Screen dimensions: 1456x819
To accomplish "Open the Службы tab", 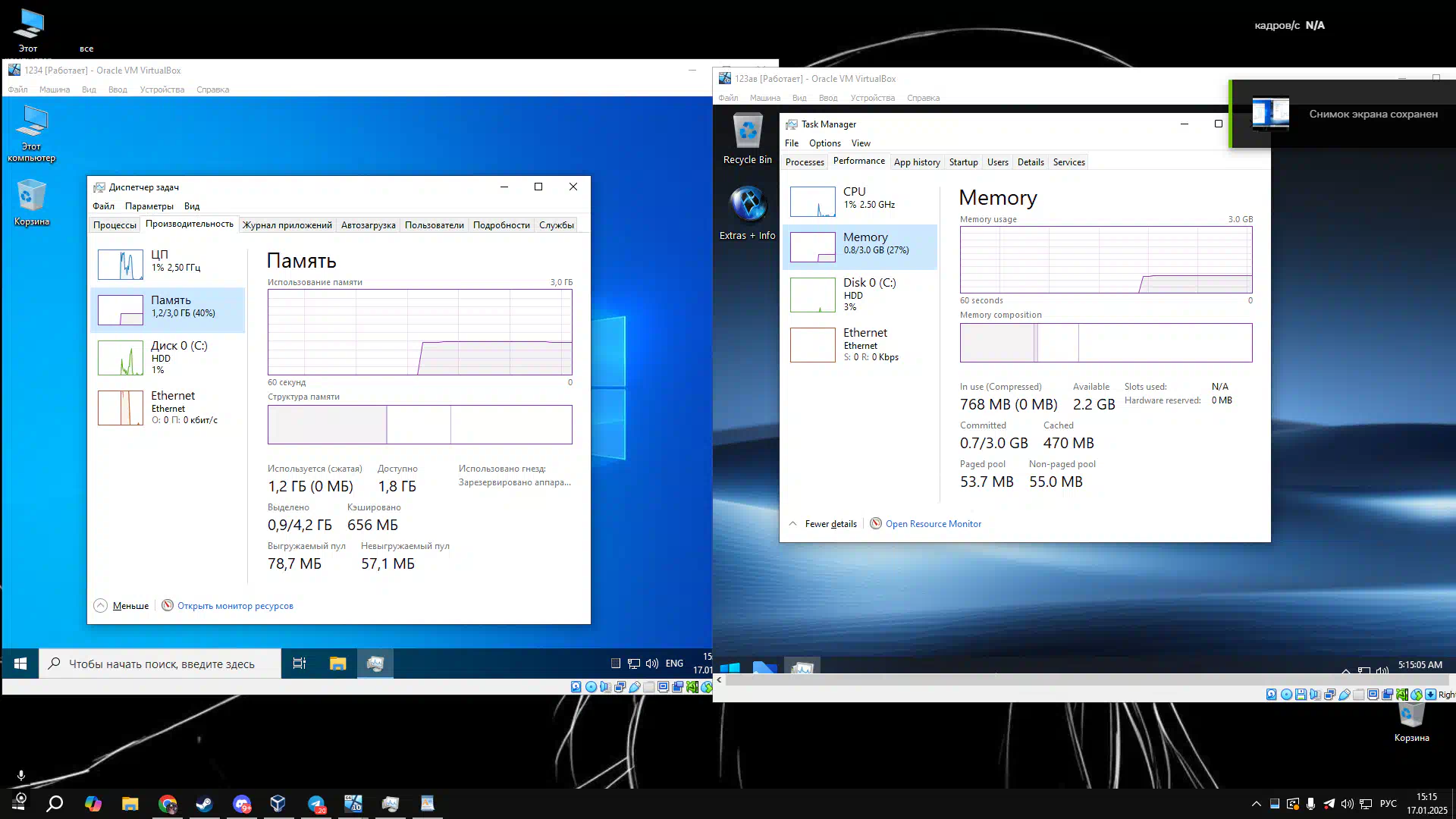I will click(x=557, y=225).
